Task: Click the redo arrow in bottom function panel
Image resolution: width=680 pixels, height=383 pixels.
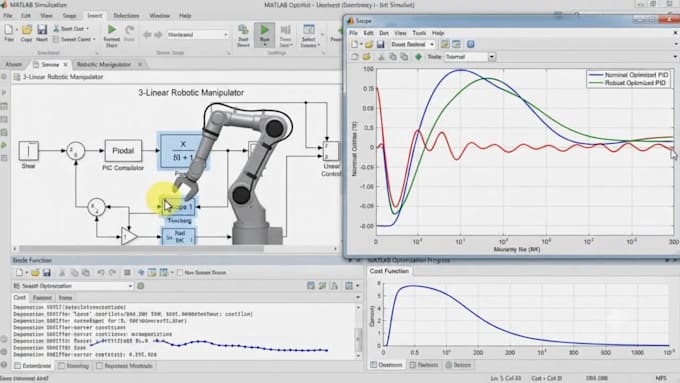Action: click(112, 272)
